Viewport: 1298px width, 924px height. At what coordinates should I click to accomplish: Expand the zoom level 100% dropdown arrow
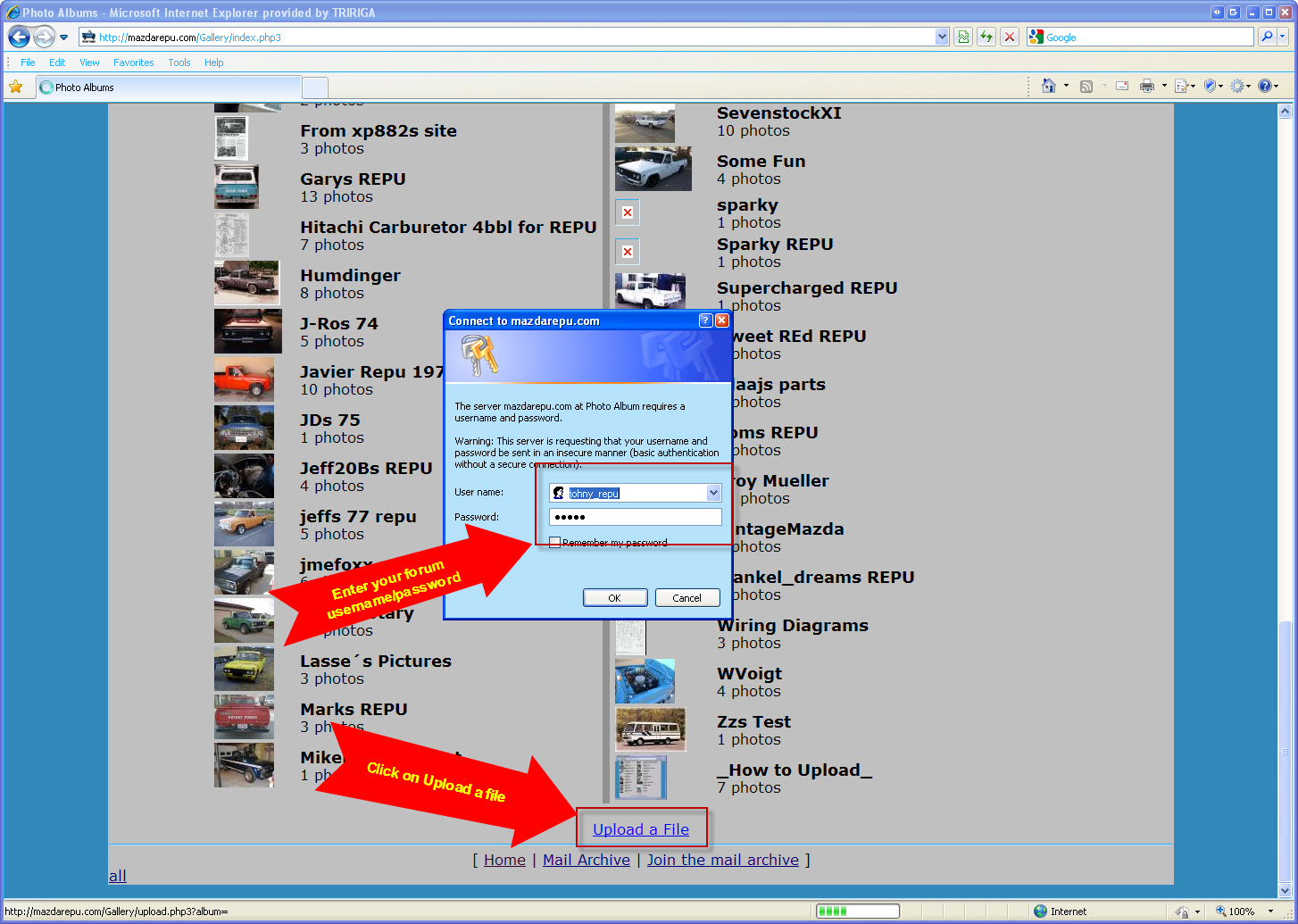[x=1270, y=912]
